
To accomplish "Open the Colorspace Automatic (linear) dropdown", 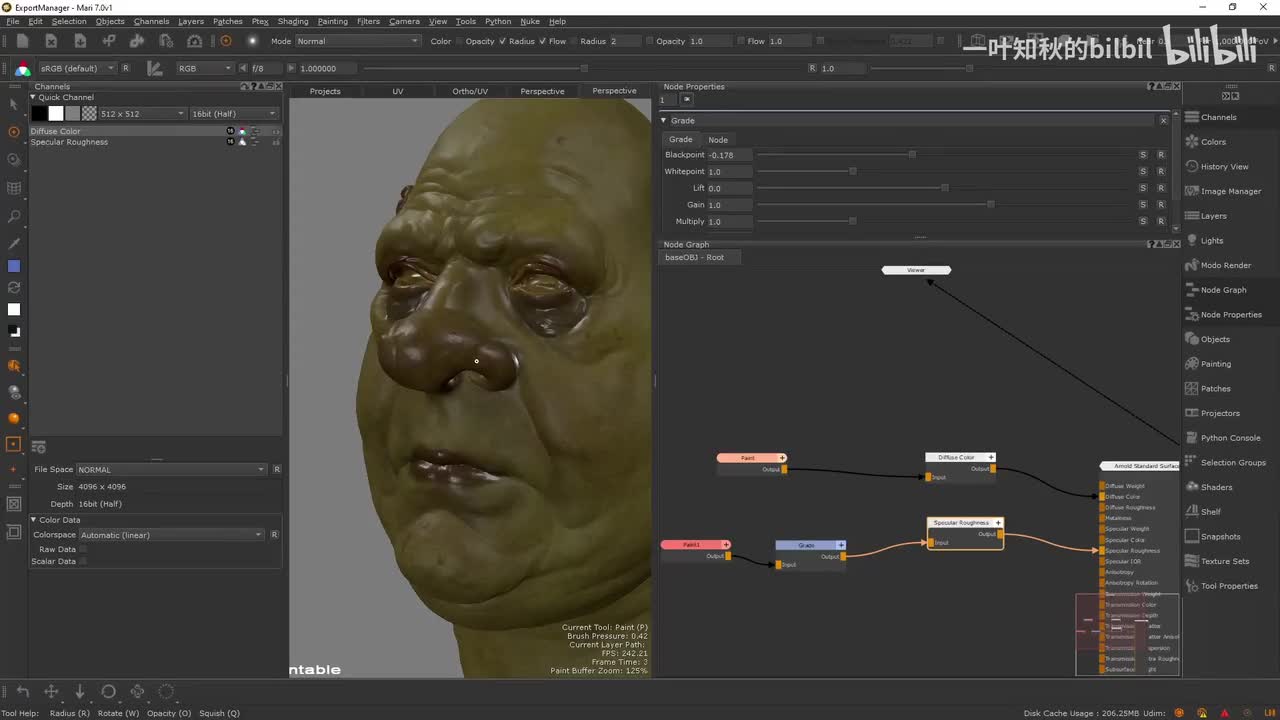I will click(172, 535).
